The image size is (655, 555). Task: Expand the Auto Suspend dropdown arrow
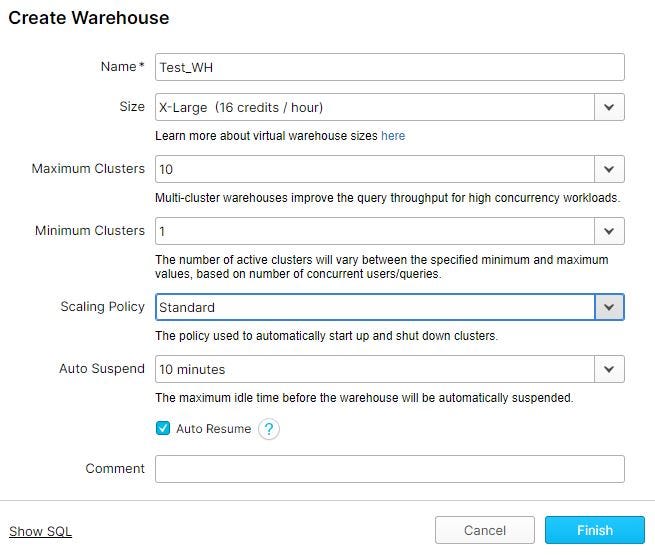(x=609, y=369)
